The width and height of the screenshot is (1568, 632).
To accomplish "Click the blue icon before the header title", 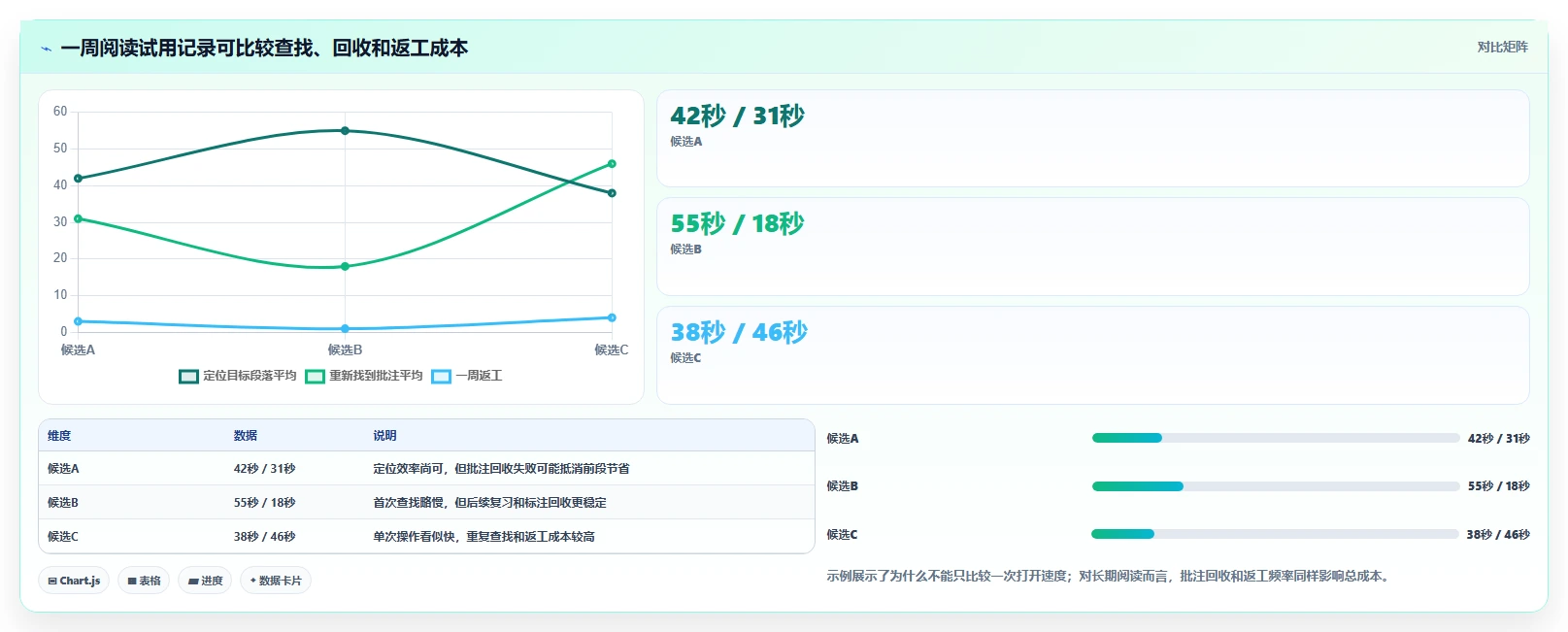I will (46, 49).
